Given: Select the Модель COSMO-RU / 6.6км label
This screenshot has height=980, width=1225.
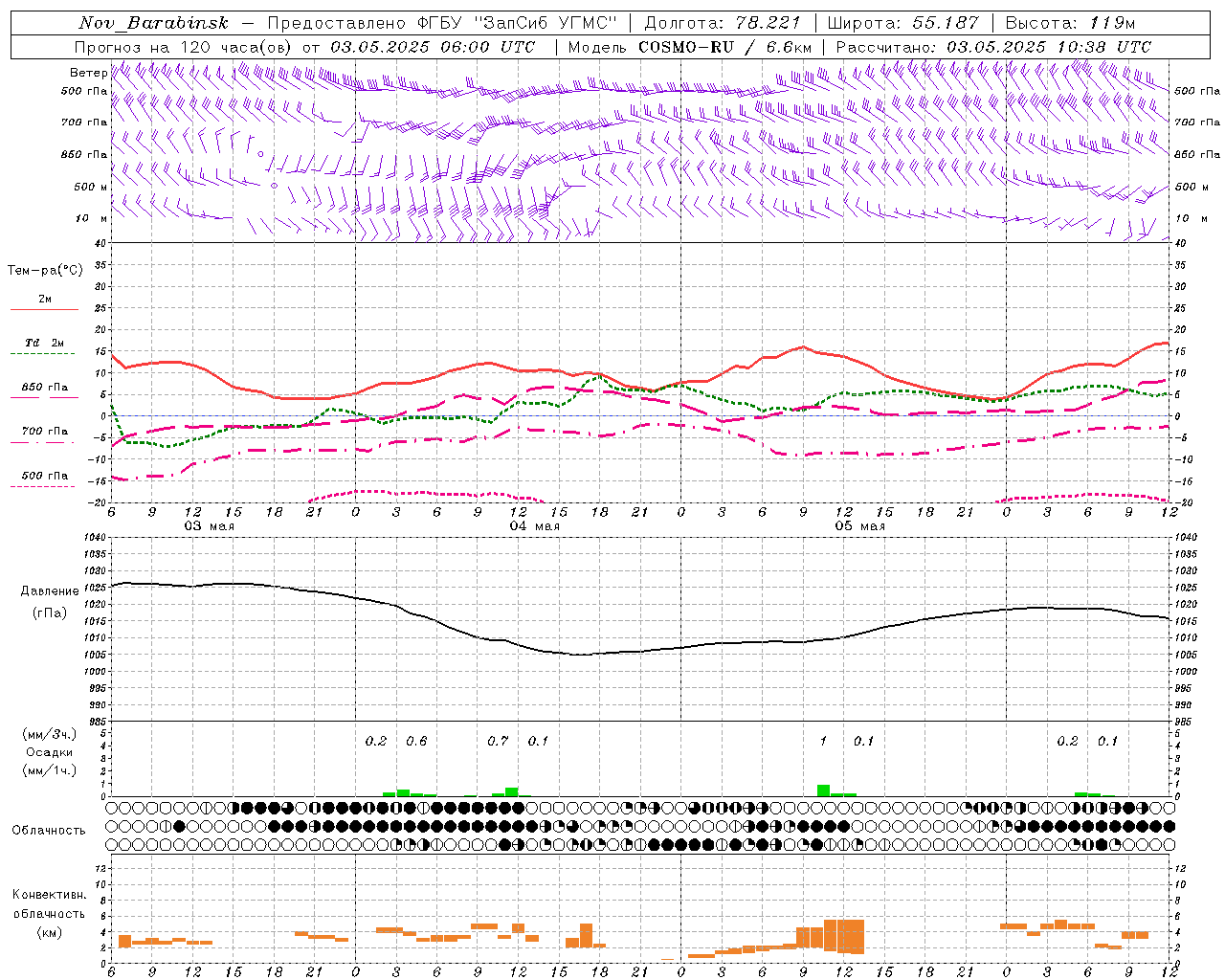Looking at the screenshot, I should point(690,47).
